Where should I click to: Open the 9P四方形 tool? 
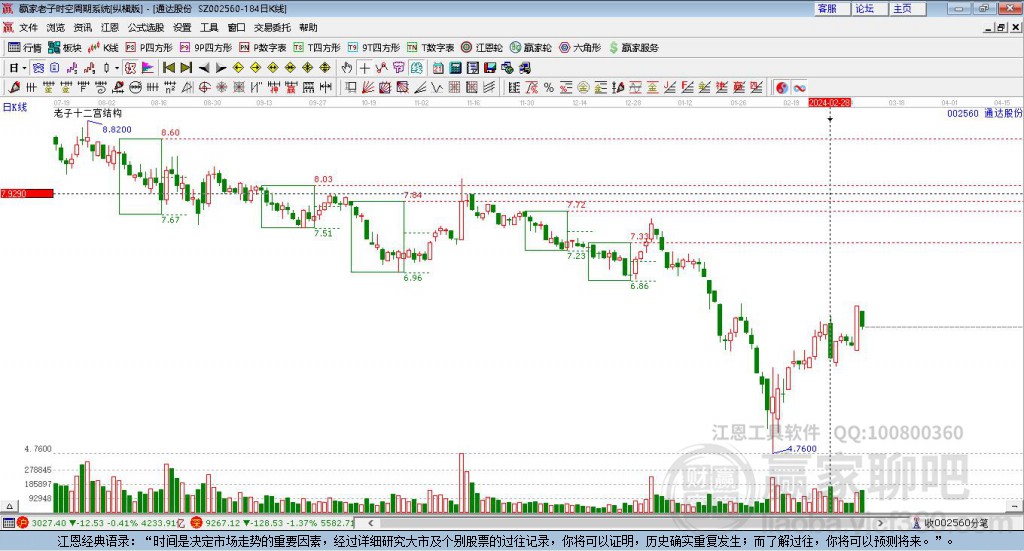coord(206,48)
